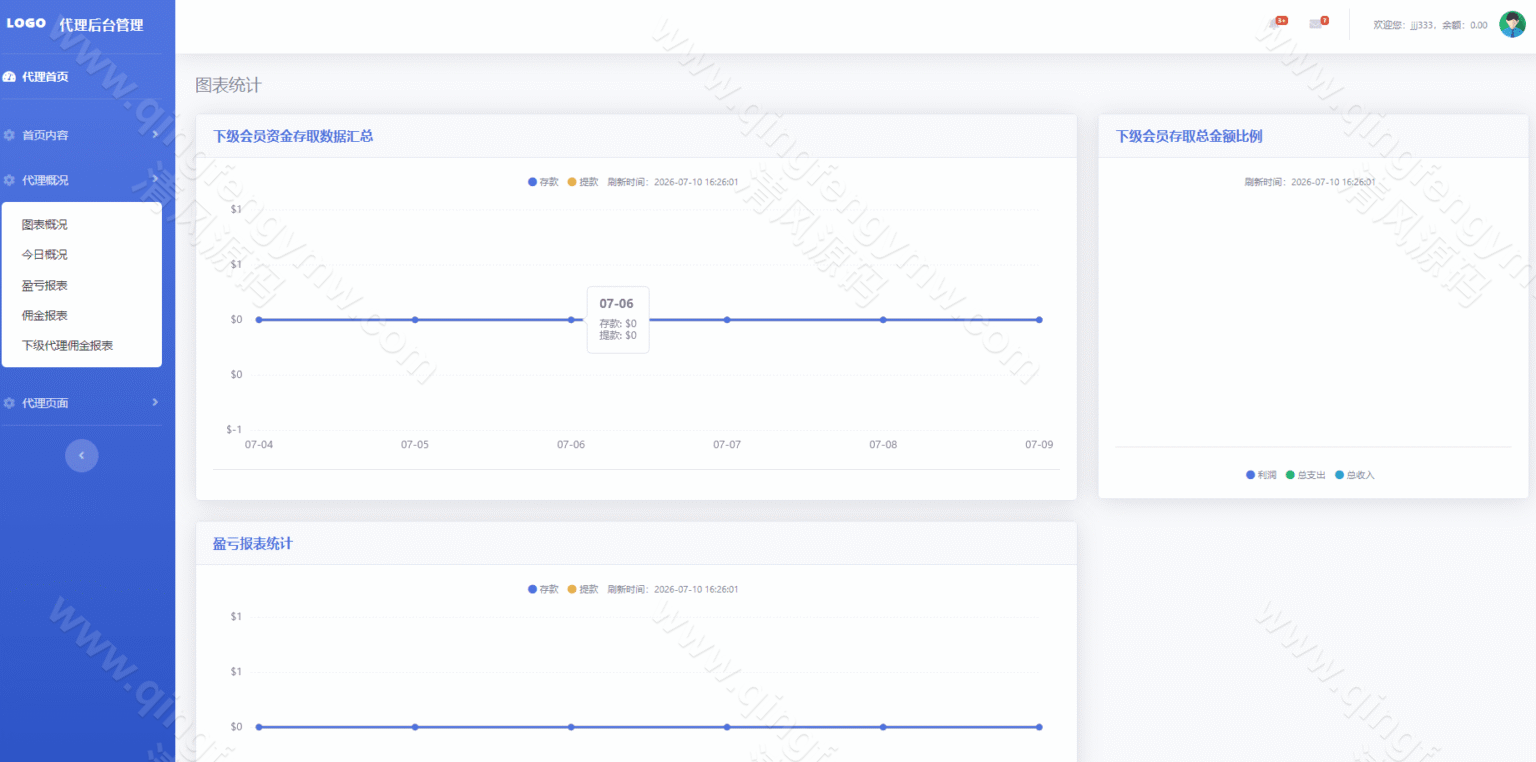1536x762 pixels.
Task: Click the 07-09 data point on the top chart
Action: 1039,320
